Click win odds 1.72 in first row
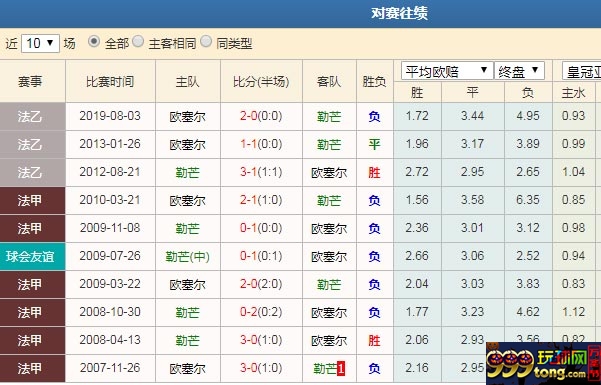The height and width of the screenshot is (385, 601). point(417,116)
